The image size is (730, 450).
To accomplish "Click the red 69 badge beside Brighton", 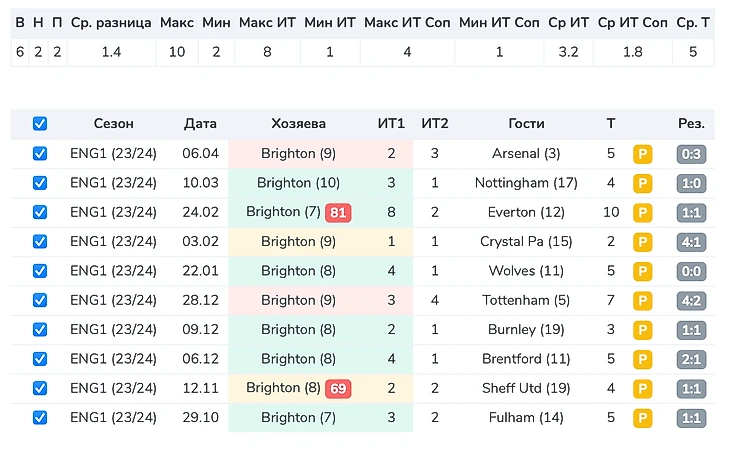I will click(x=338, y=388).
